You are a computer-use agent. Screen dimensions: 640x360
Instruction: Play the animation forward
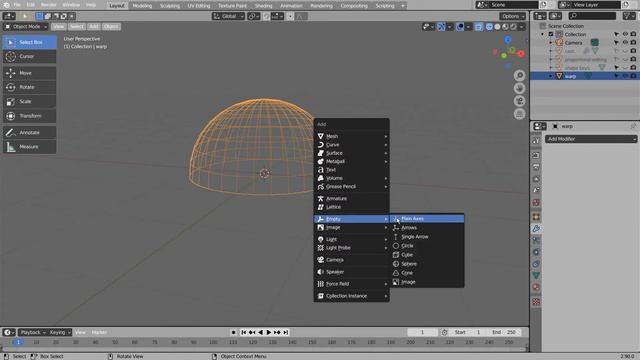[x=269, y=333]
